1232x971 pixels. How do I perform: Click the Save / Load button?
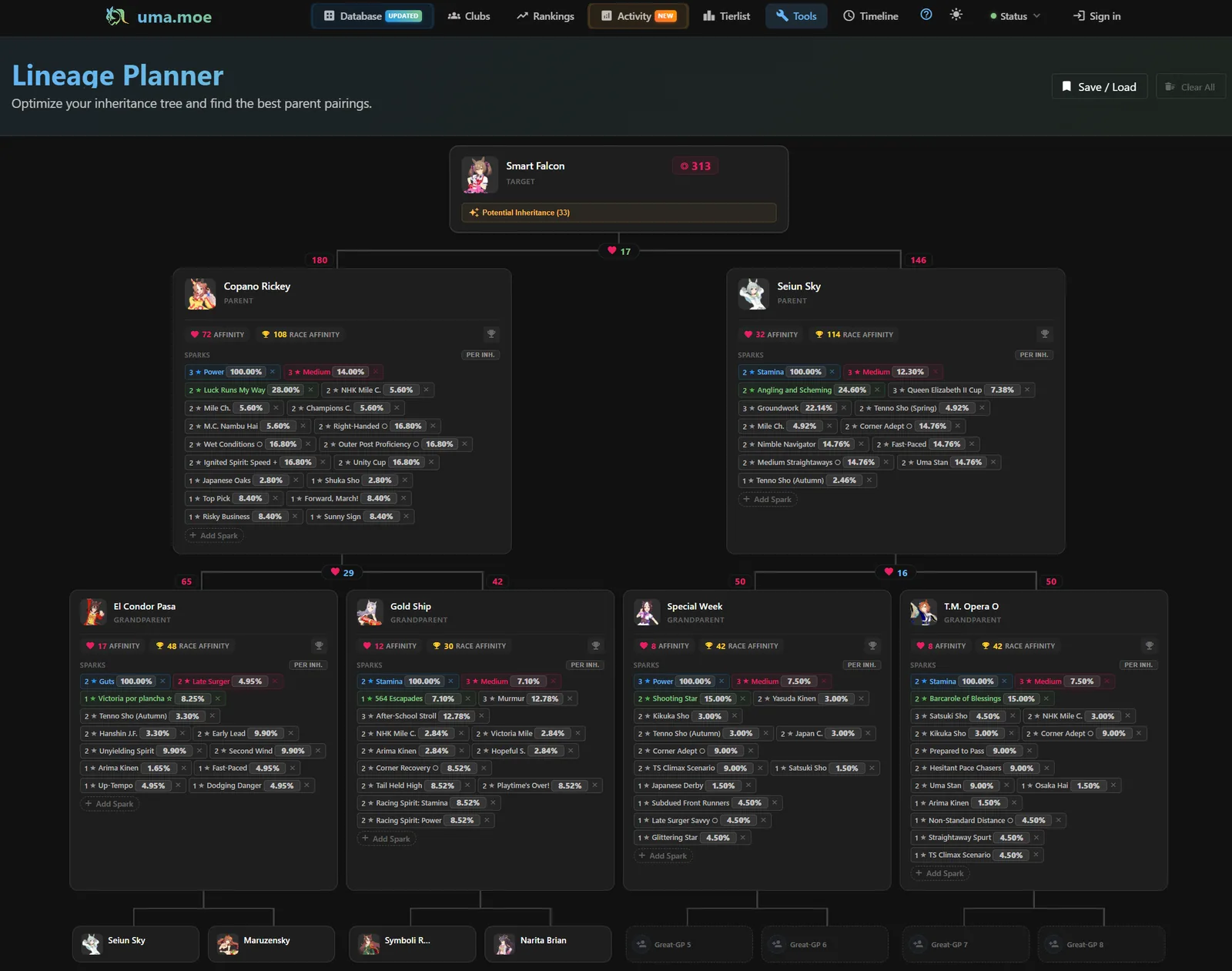point(1100,86)
